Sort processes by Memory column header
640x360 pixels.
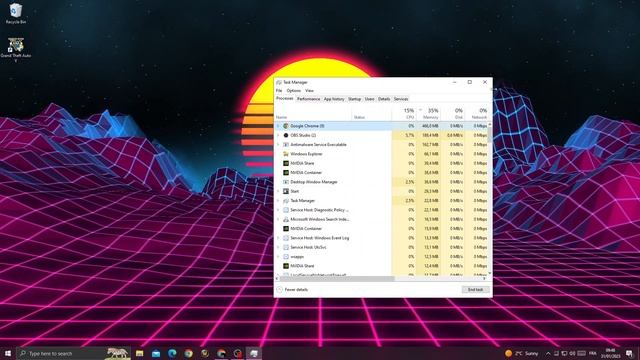point(429,113)
